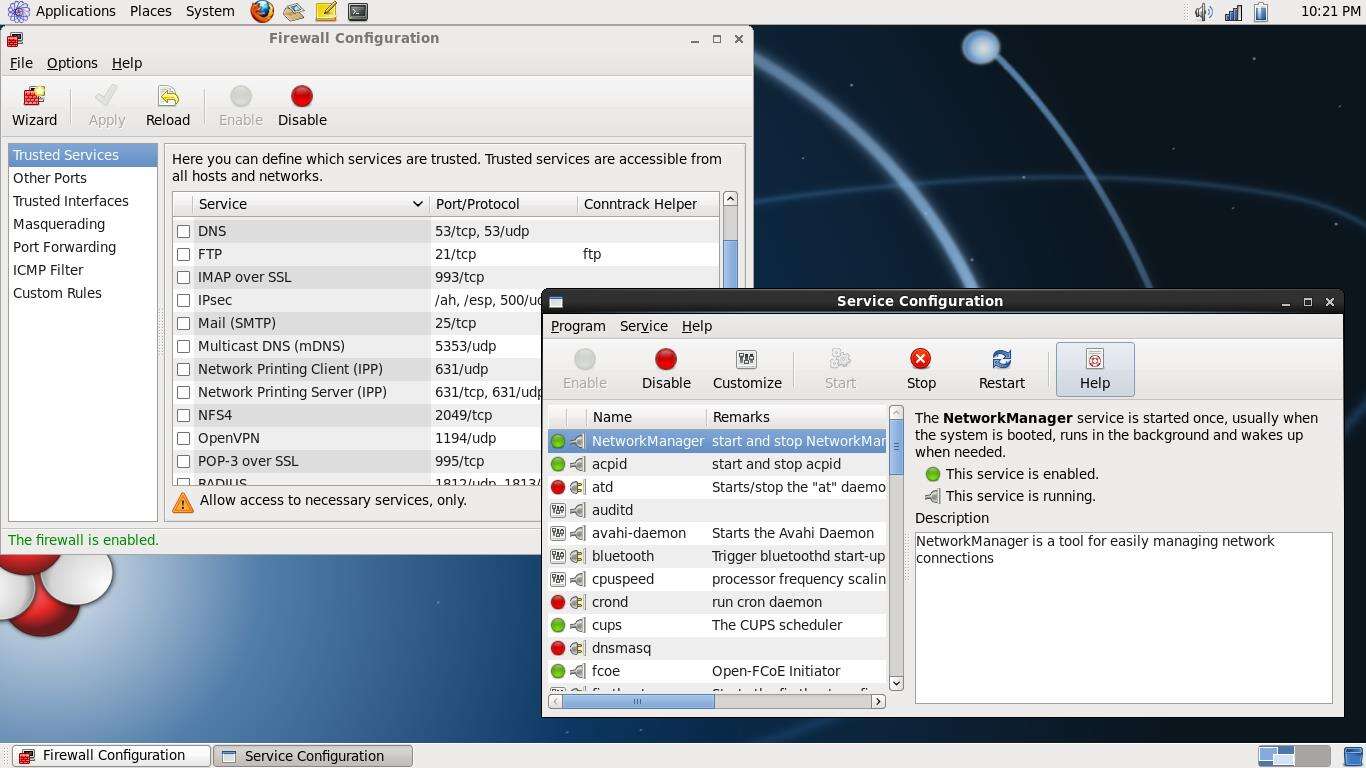Open the Places menu
The image size is (1366, 768).
coord(150,11)
